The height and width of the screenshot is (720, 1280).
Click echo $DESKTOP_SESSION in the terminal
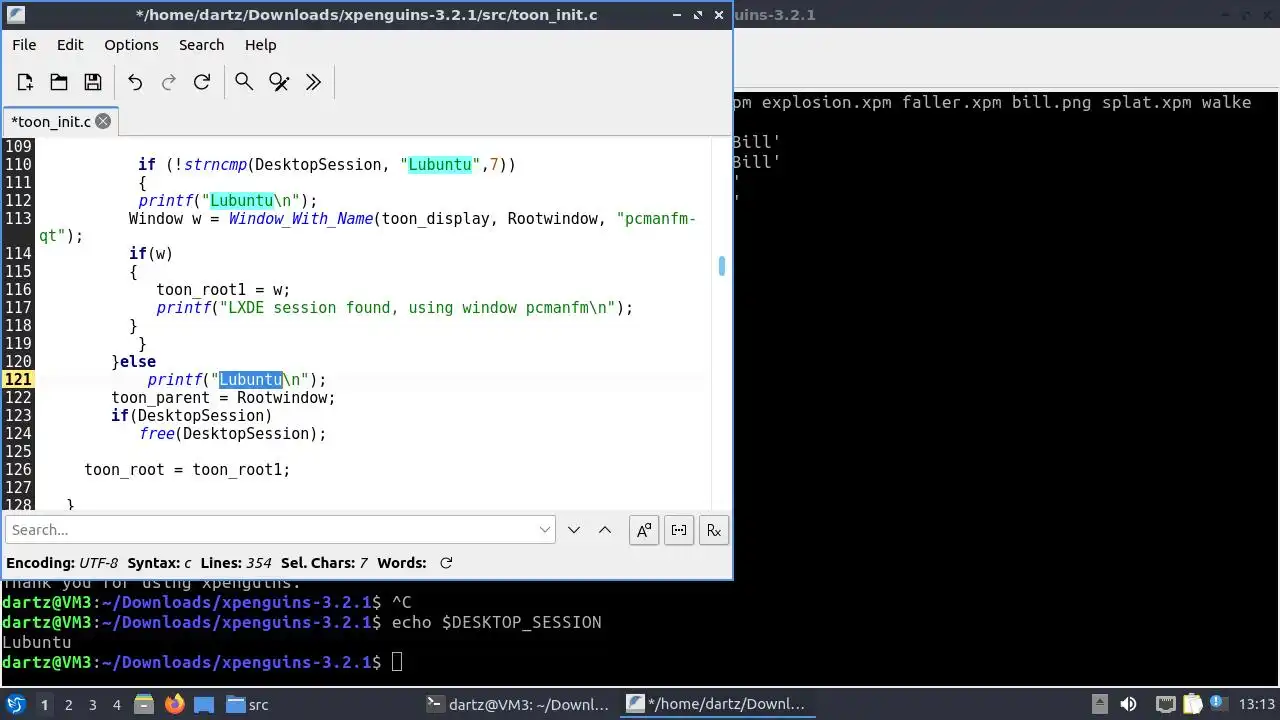(497, 622)
